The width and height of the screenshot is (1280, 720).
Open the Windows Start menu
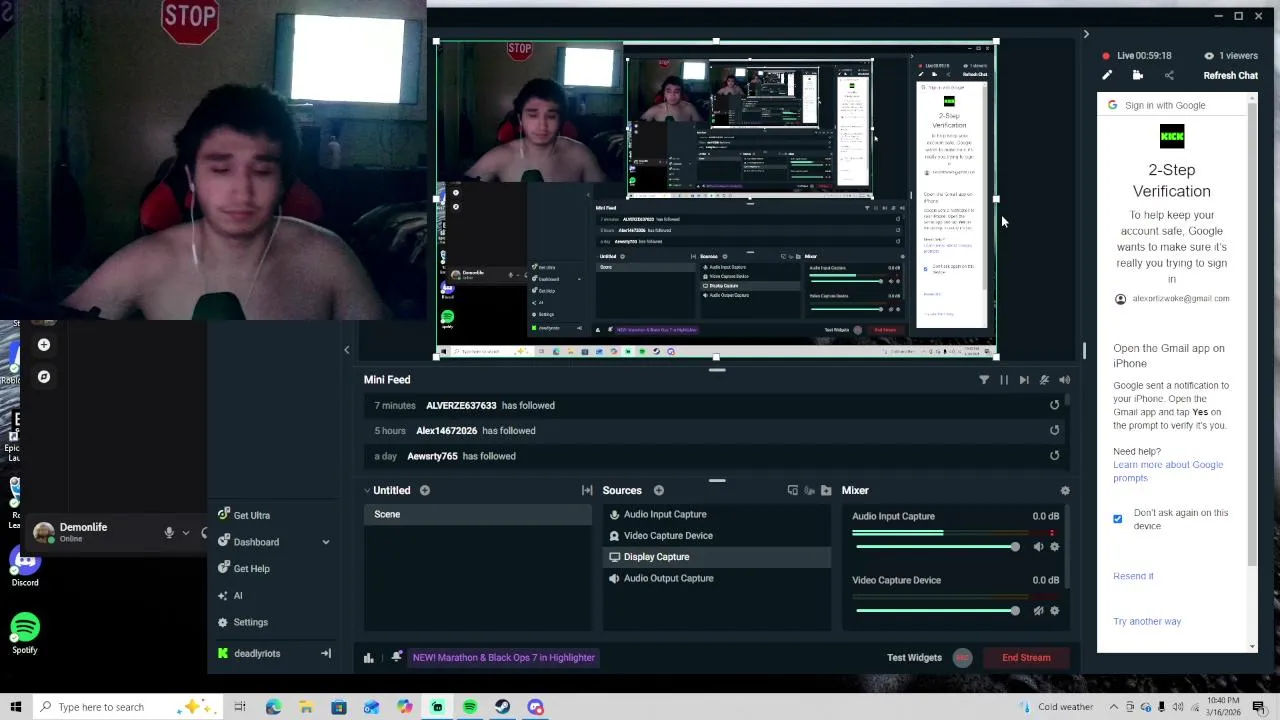(16, 707)
